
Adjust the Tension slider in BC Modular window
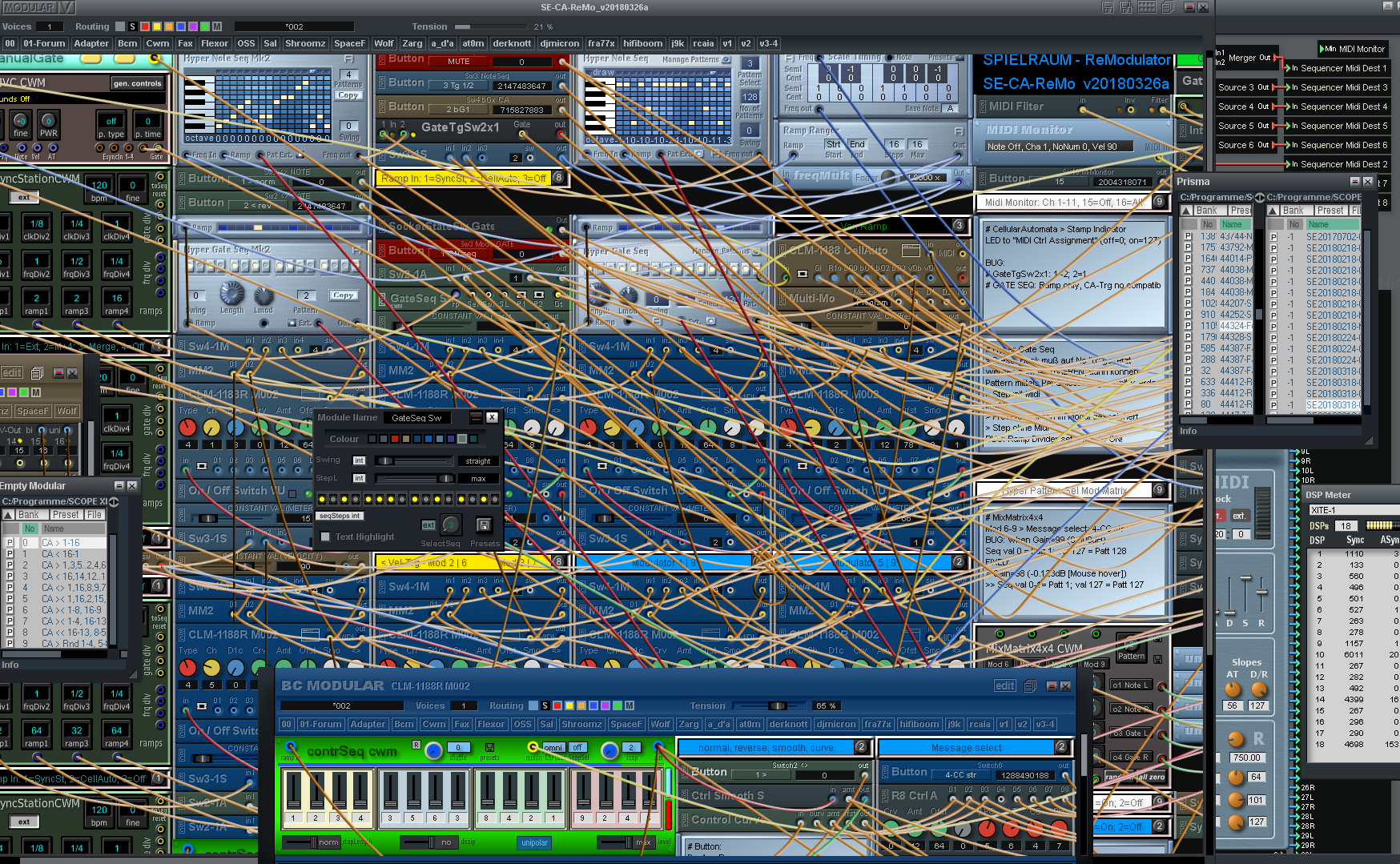coord(770,705)
